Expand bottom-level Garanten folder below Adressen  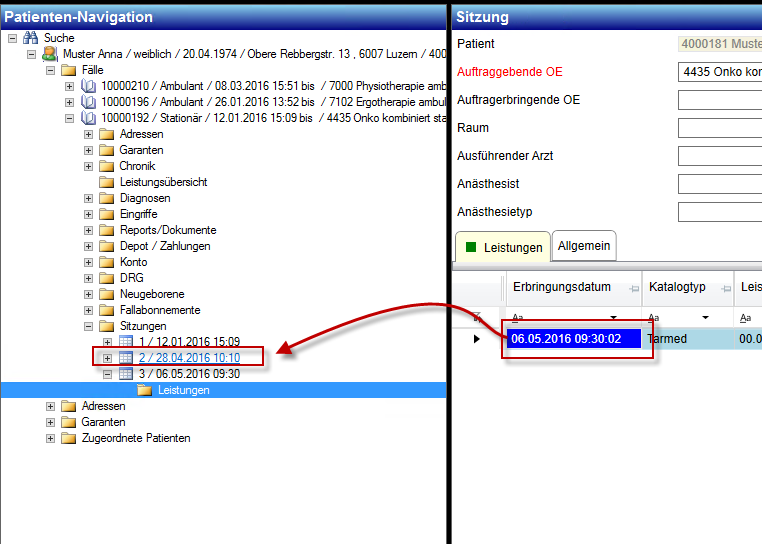pos(51,422)
